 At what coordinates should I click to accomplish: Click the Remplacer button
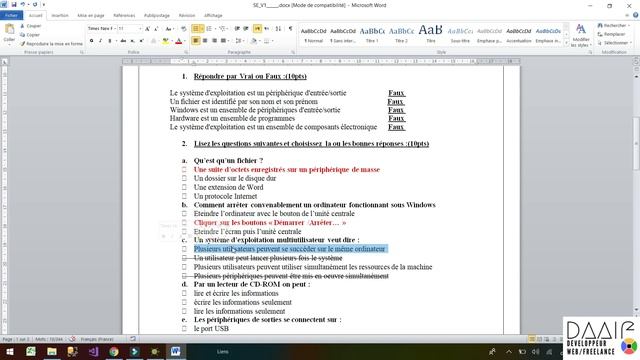click(x=611, y=34)
